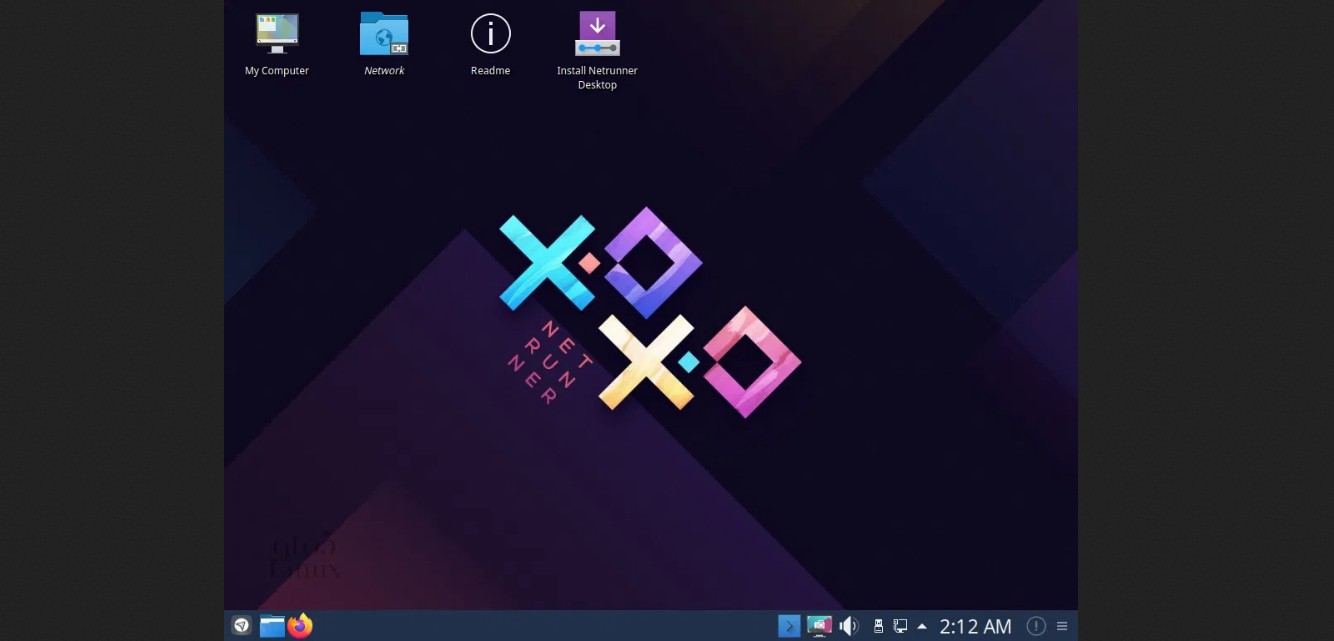Open the 2:12 AM clock calendar

tap(975, 626)
